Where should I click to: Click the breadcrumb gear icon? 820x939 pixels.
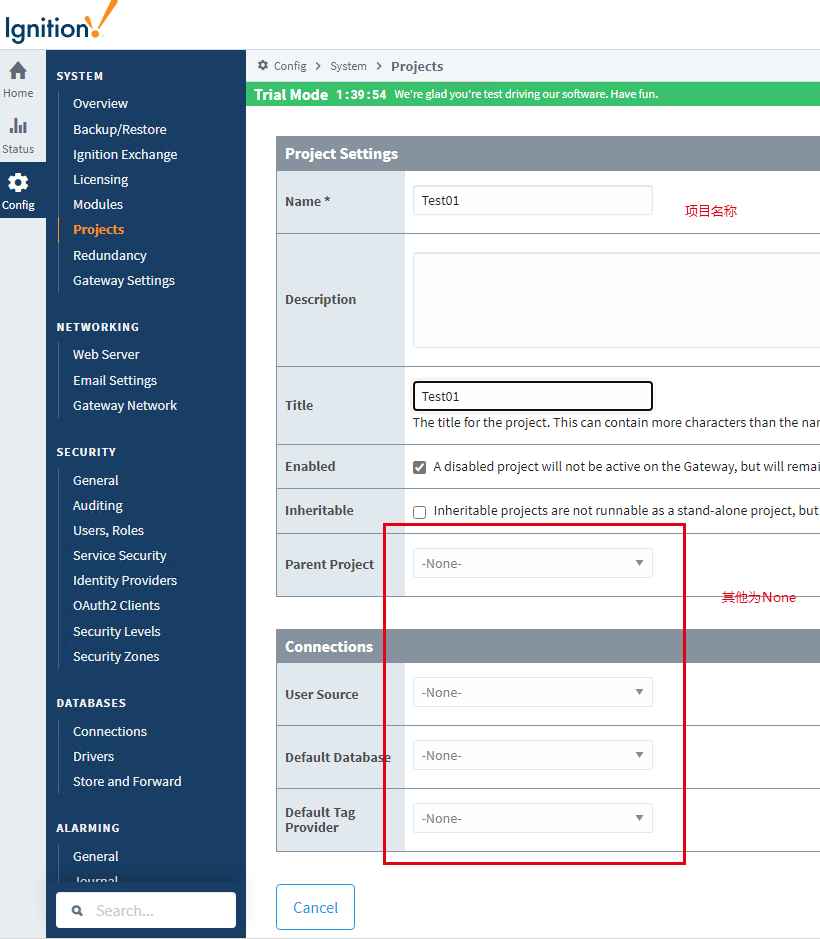point(263,65)
